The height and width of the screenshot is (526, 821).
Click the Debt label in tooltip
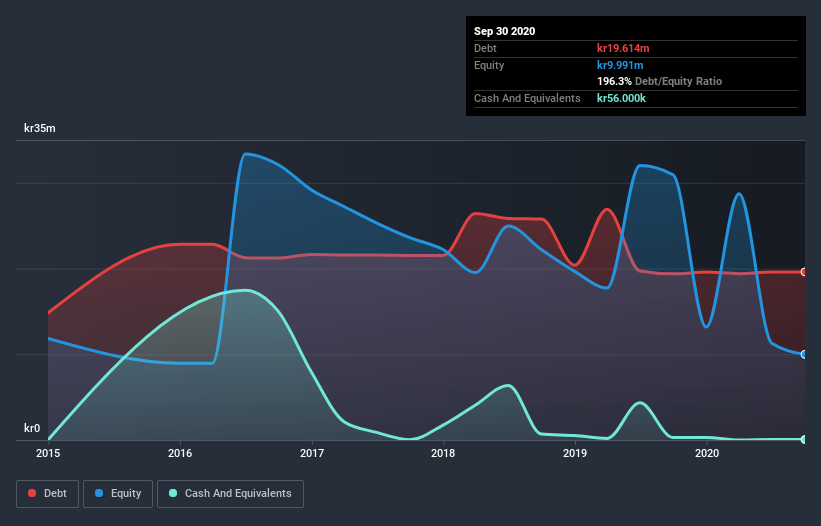(485, 48)
